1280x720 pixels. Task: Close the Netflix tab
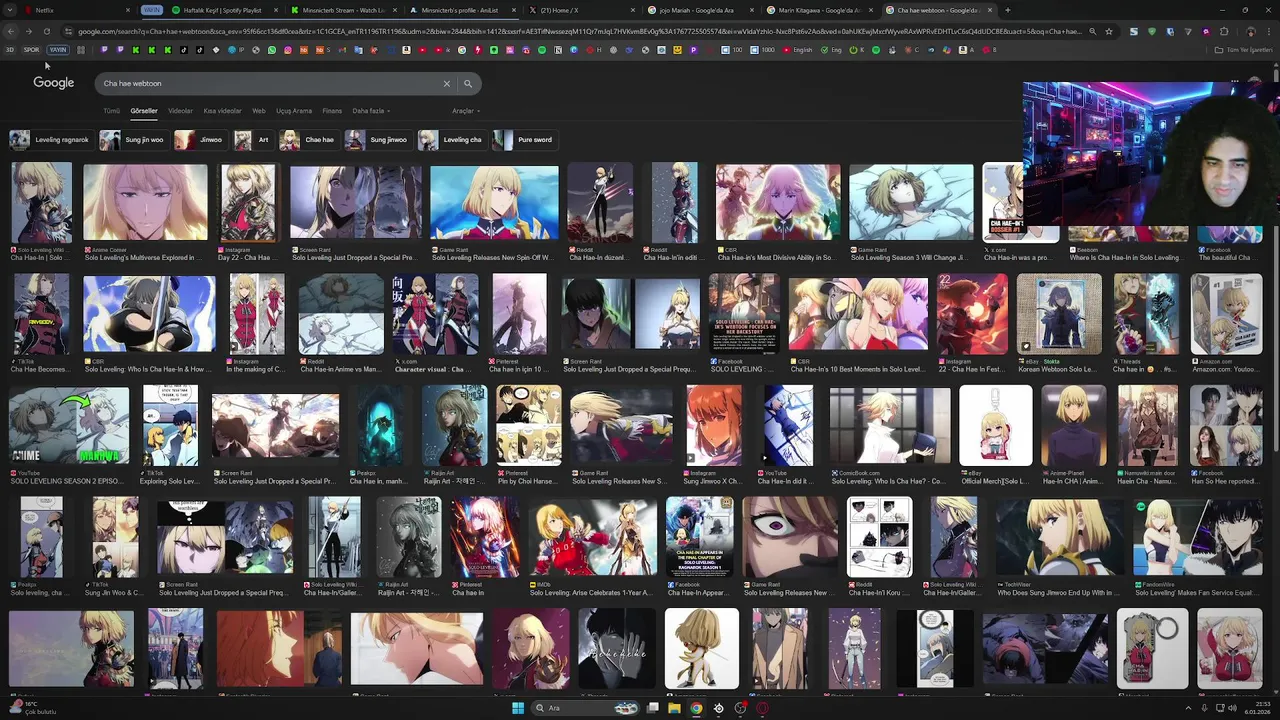[128, 10]
